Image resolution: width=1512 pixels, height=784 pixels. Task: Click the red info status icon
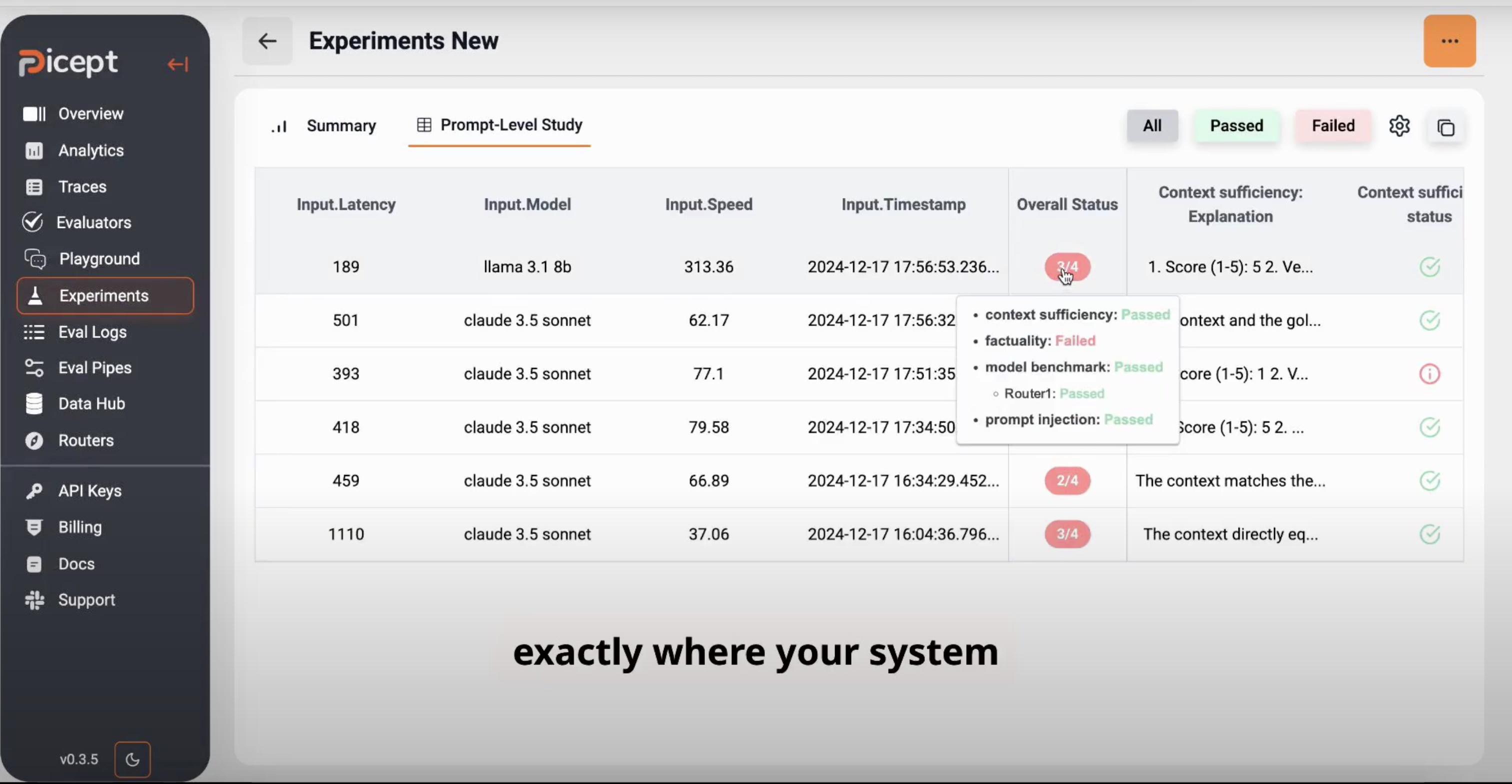(1429, 374)
